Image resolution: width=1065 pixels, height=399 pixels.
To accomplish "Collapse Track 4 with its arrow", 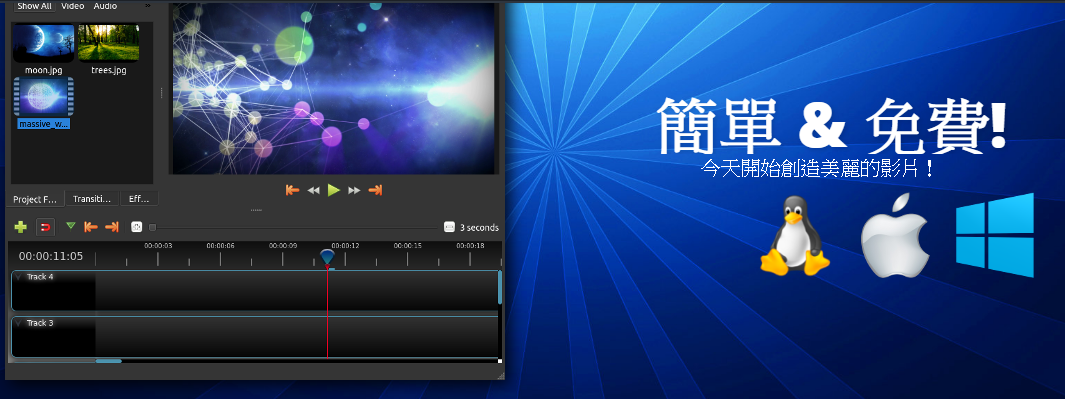I will click(x=18, y=277).
